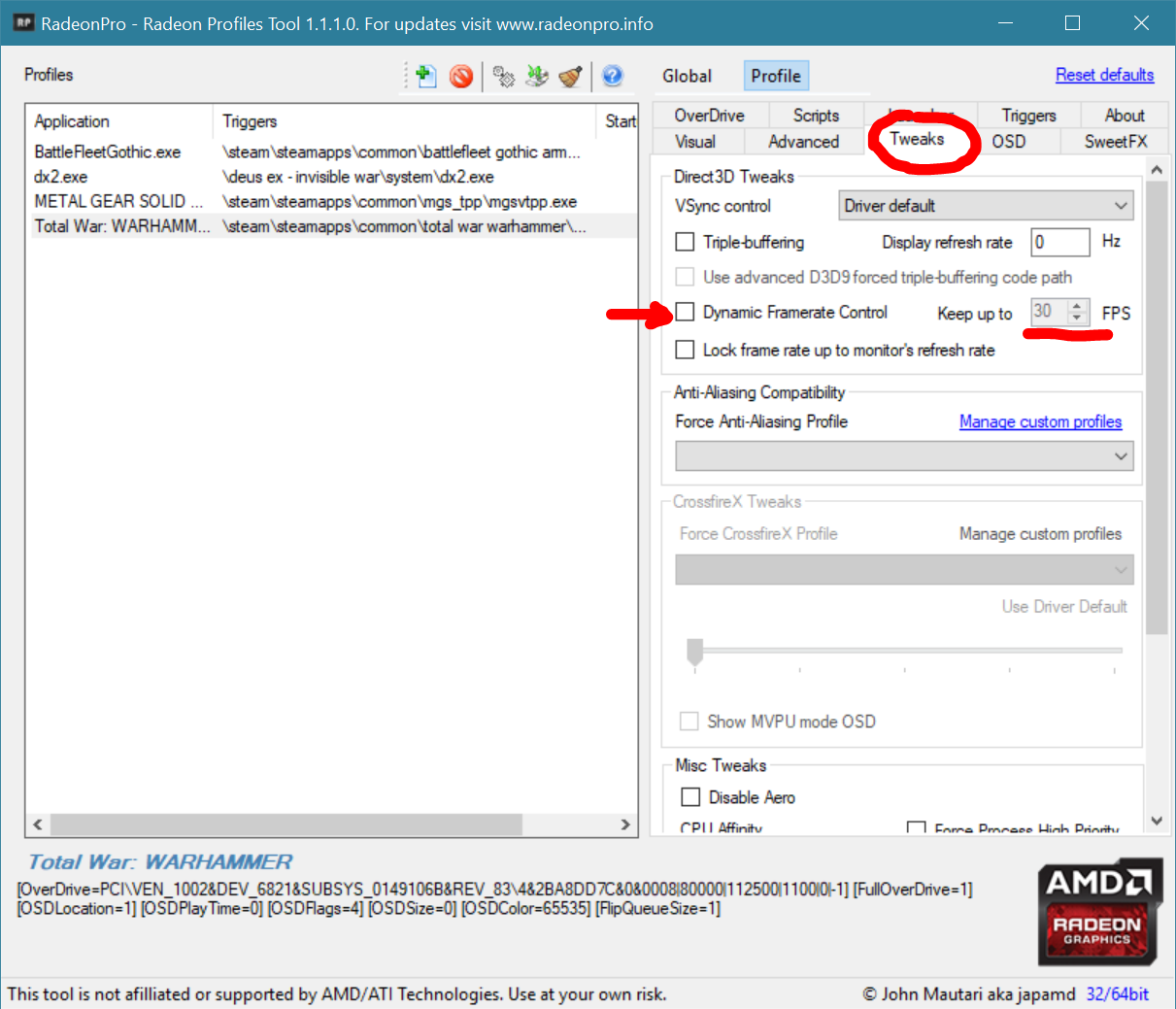The image size is (1176, 1009).
Task: Click the total war warhammer trigger path
Action: pos(404,226)
